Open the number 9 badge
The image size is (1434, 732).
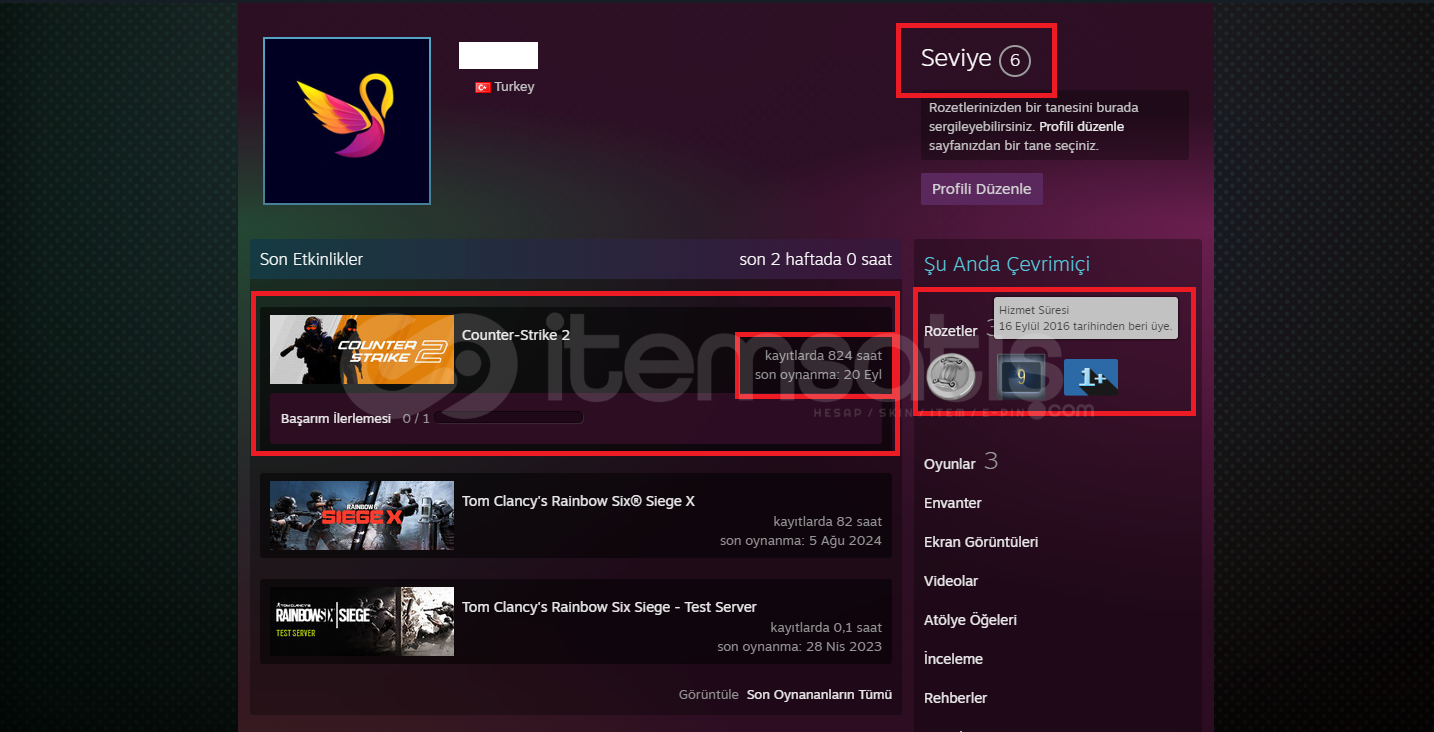coord(1021,377)
